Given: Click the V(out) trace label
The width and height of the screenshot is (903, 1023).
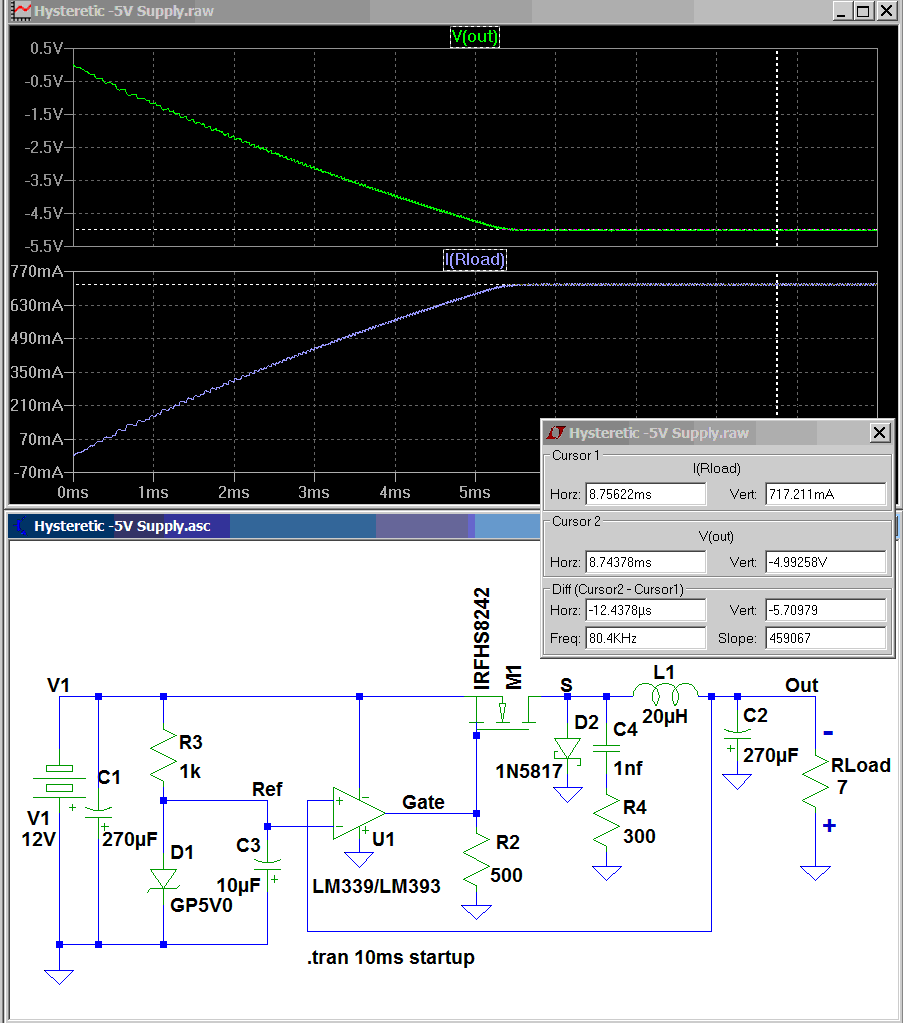Looking at the screenshot, I should (474, 37).
